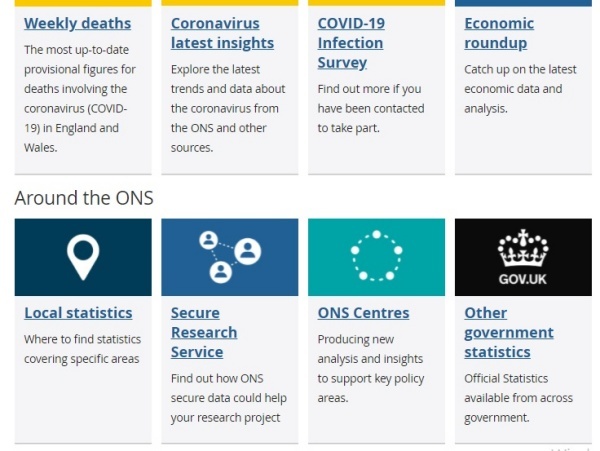Click the ONS Centres description text

point(371,368)
